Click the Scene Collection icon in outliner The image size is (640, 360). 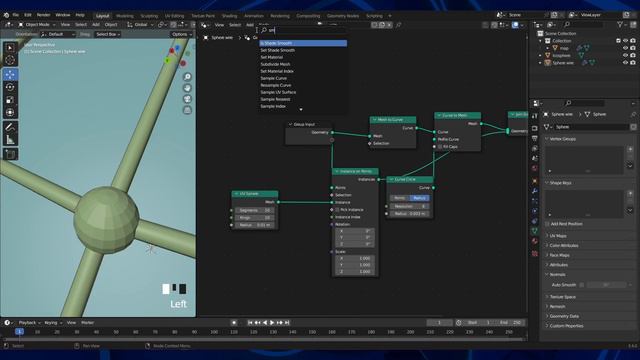(540, 33)
